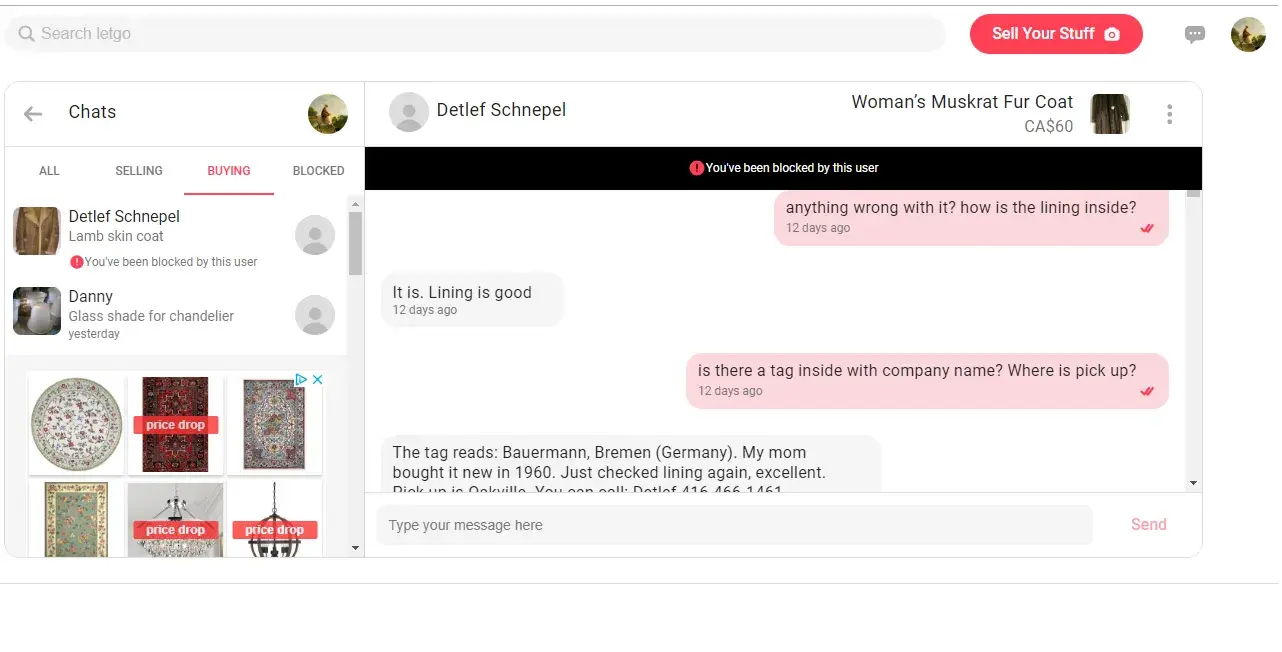Click the back arrow beside Chats
The width and height of the screenshot is (1282, 652).
[x=33, y=114]
